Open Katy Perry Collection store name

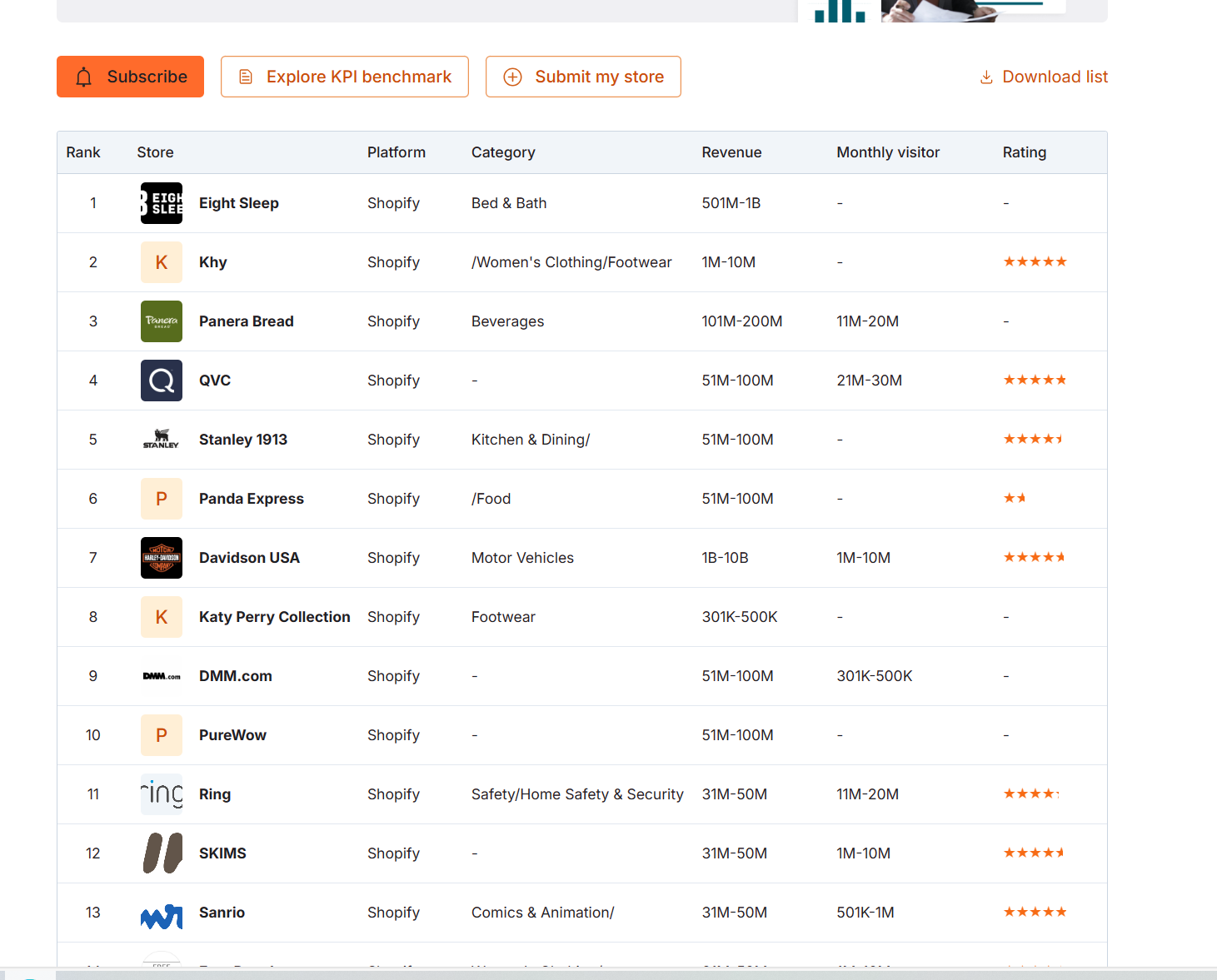[275, 617]
